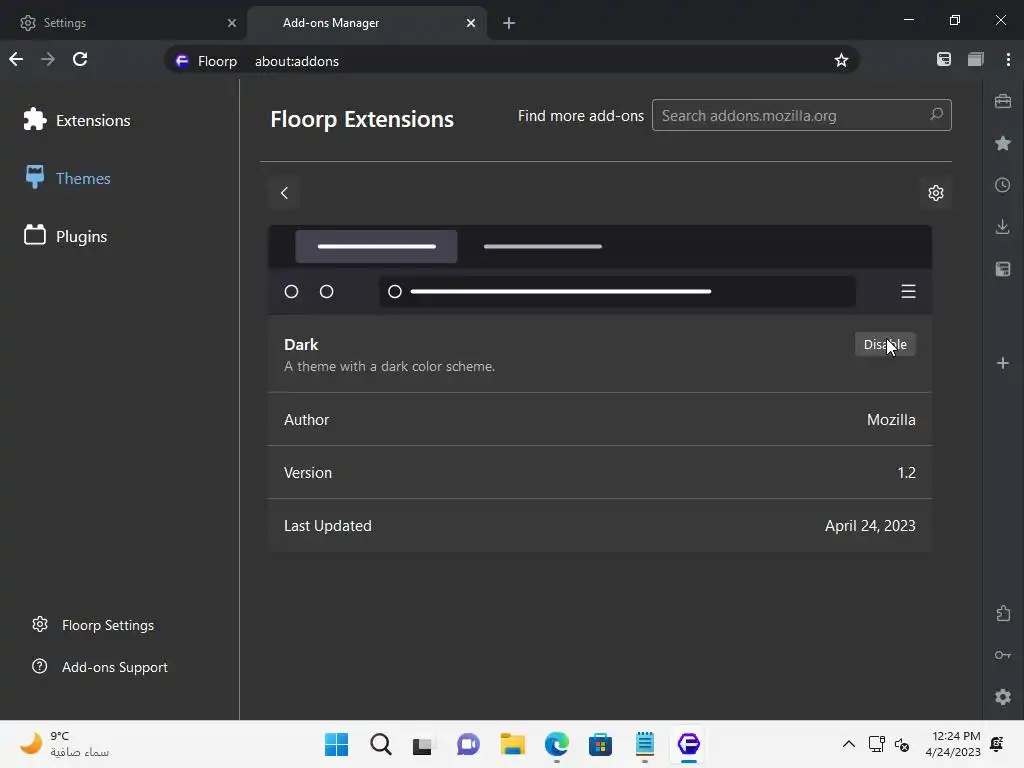The image size is (1024, 768).
Task: Open Extensions category in the sidebar
Action: click(77, 120)
